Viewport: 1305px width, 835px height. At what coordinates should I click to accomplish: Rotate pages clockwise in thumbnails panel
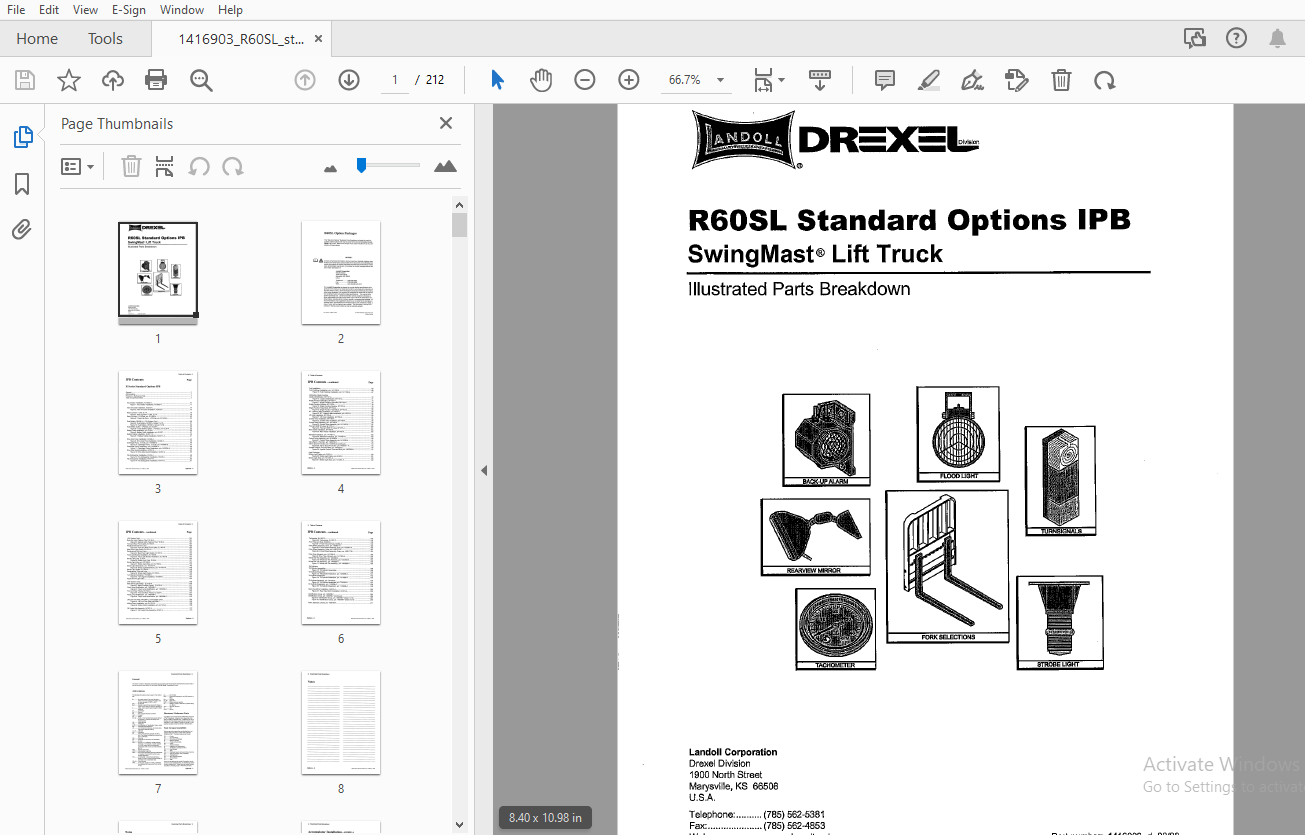click(233, 167)
